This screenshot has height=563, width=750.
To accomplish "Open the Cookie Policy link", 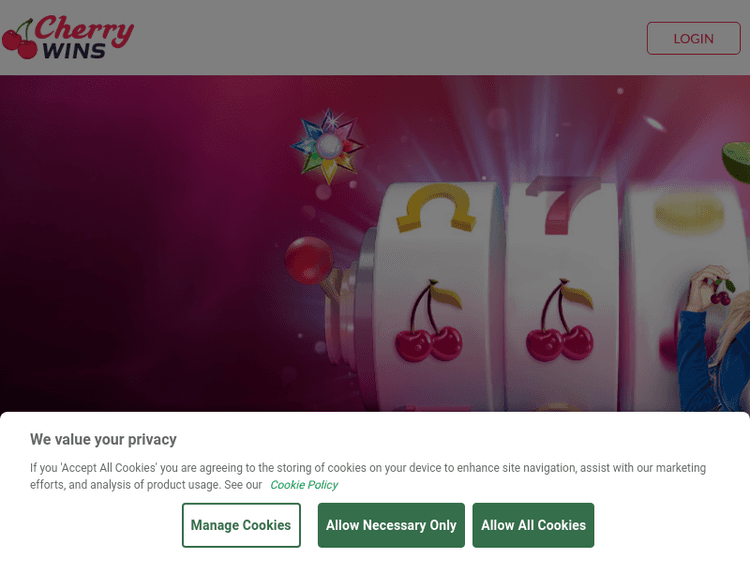I will click(x=304, y=485).
